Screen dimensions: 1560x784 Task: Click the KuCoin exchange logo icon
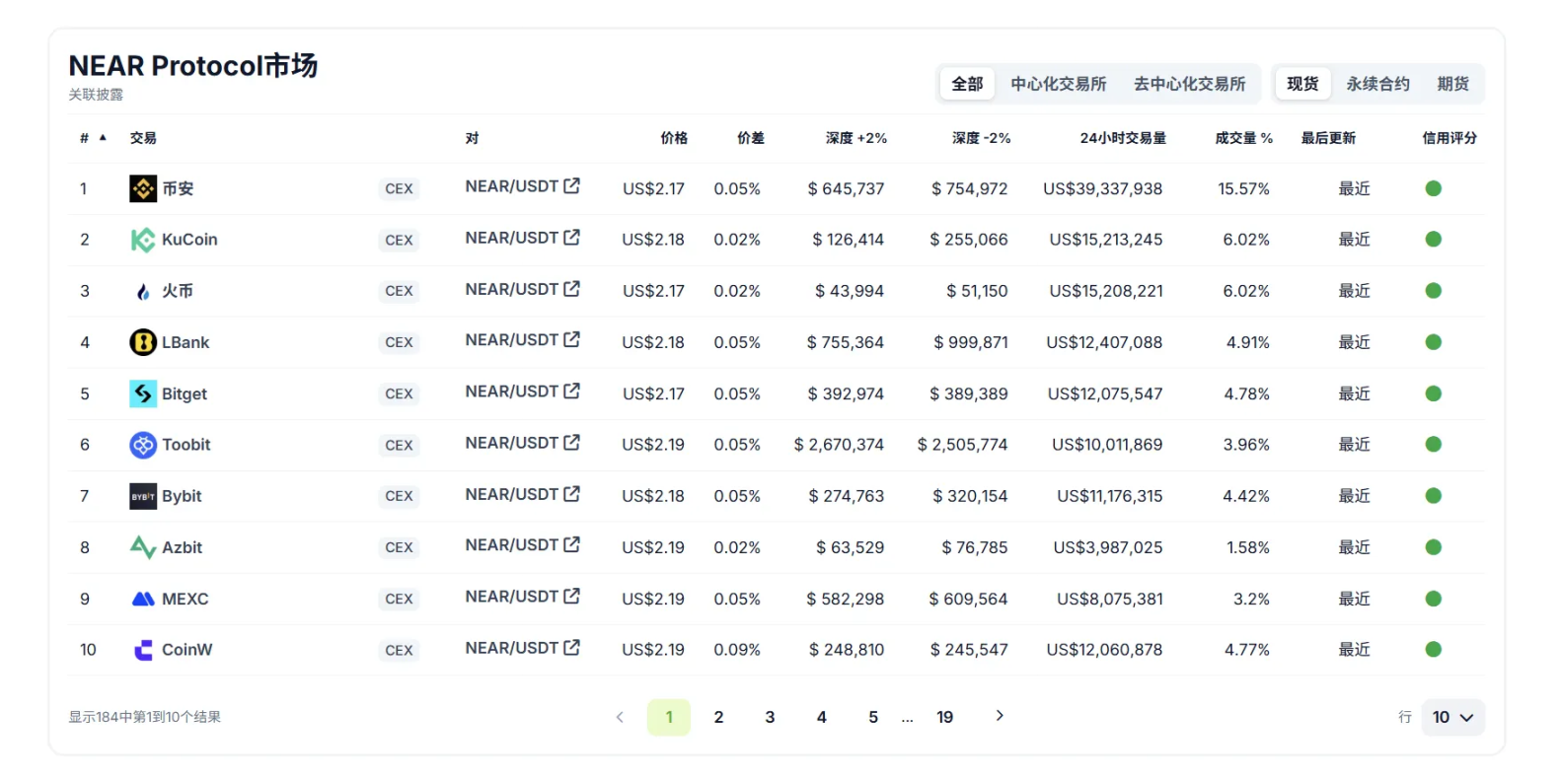pos(143,240)
